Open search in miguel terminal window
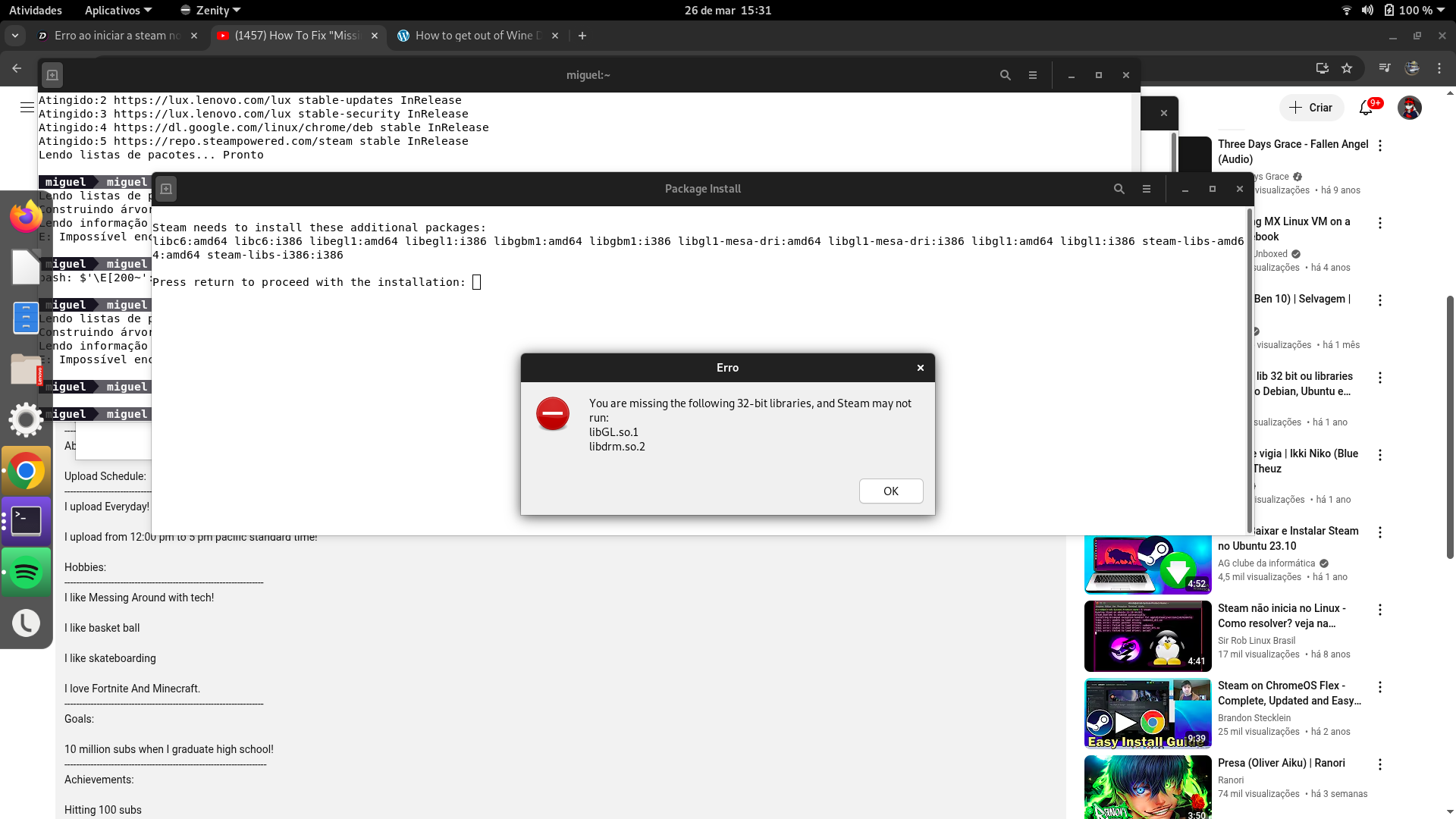This screenshot has width=1456, height=819. 1005,75
